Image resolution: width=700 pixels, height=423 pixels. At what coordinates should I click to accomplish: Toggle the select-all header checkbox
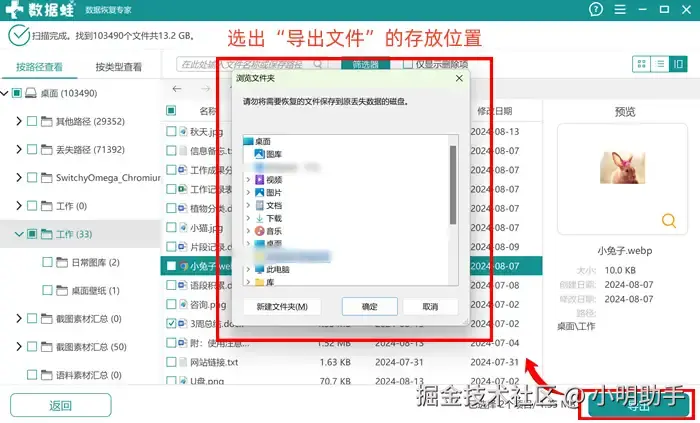[171, 110]
